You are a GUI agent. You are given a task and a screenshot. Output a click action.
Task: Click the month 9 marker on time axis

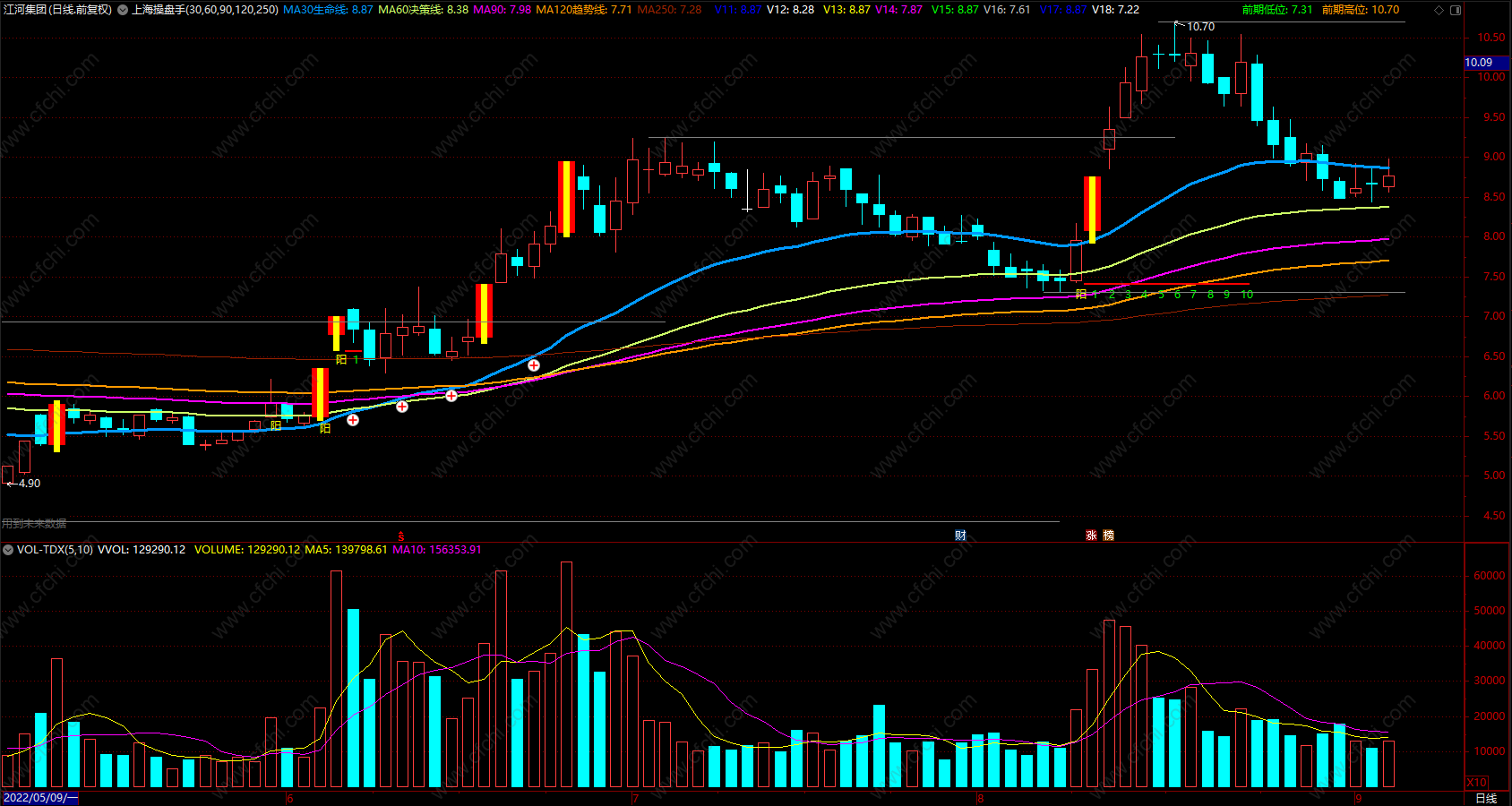1358,798
